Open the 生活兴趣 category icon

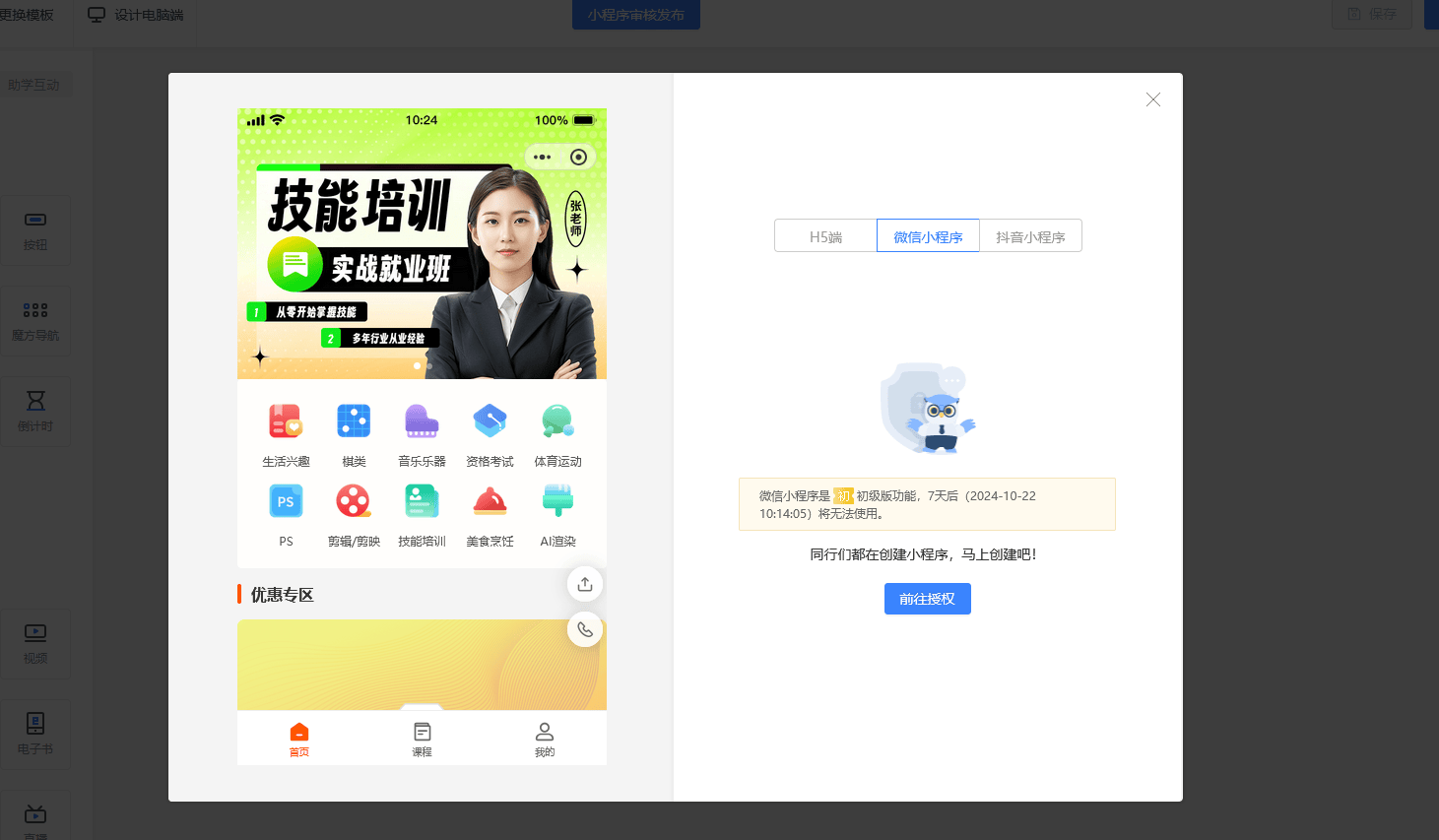[286, 421]
